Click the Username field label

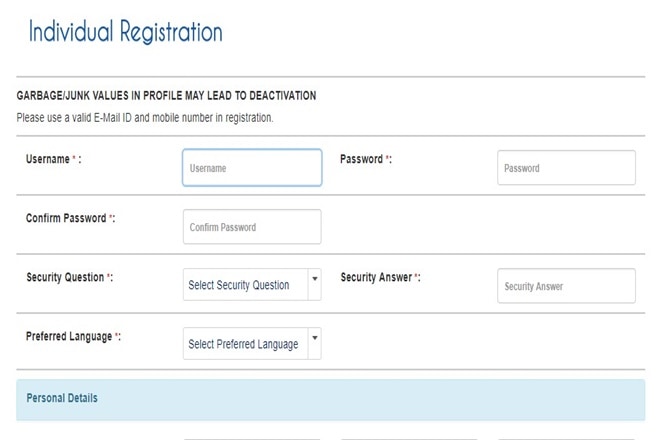coord(47,159)
